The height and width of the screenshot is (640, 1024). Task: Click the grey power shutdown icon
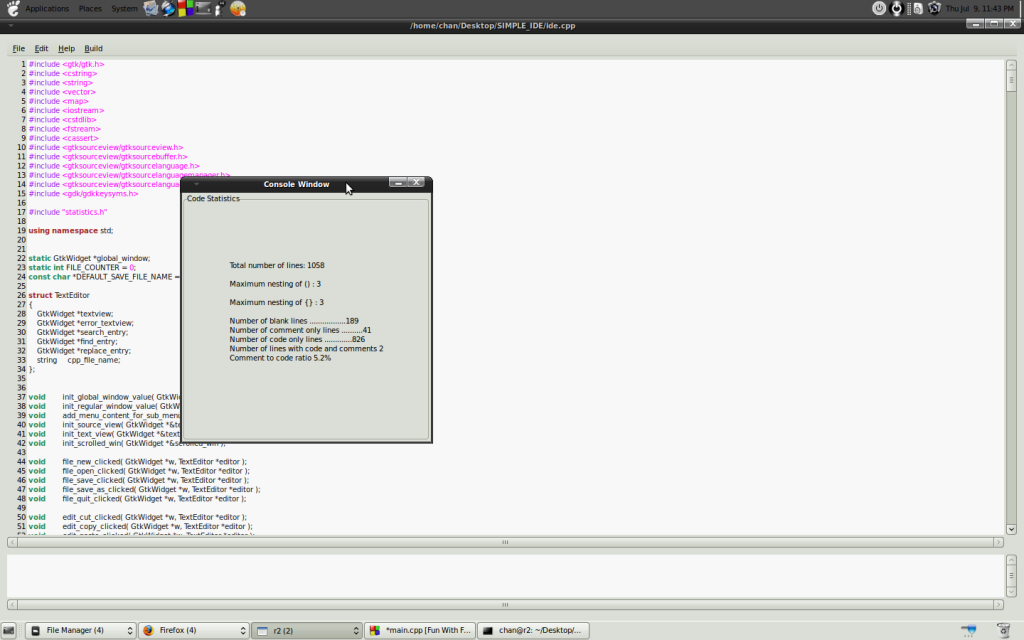click(879, 8)
